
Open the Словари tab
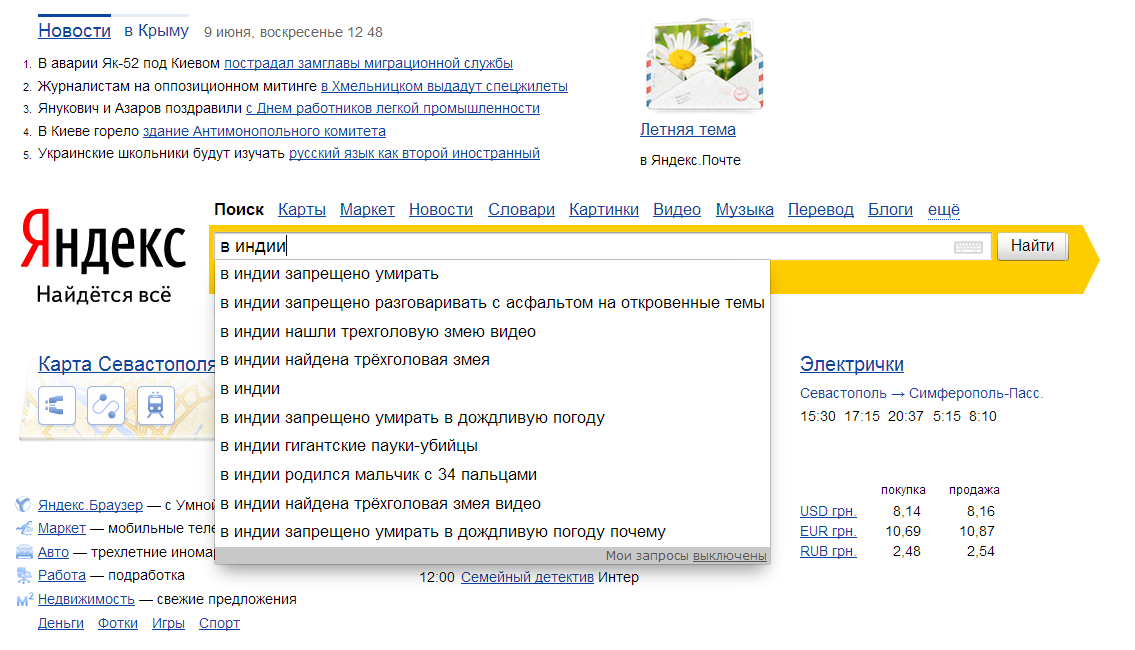click(521, 210)
